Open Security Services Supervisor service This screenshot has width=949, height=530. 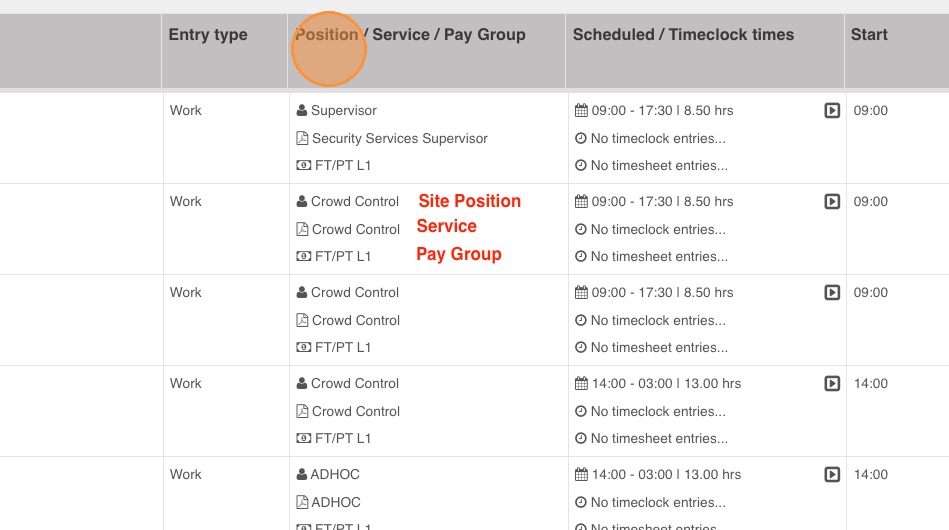click(400, 139)
